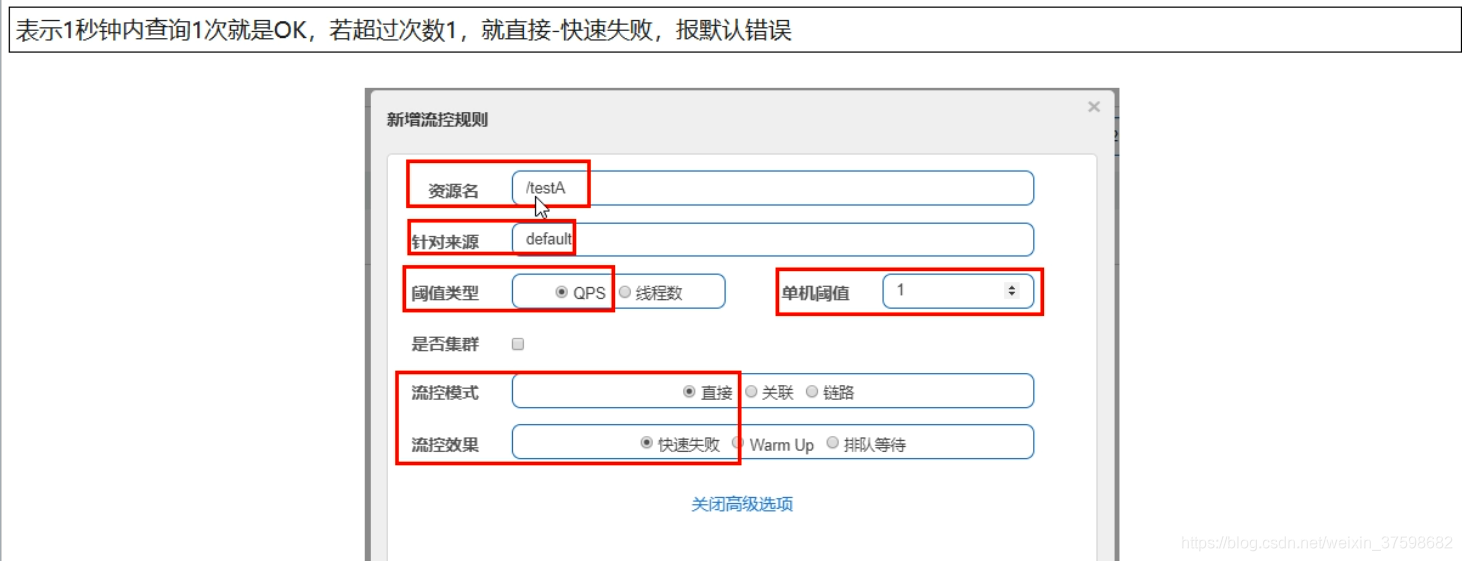Select the QPS threshold type radio button

pos(561,292)
